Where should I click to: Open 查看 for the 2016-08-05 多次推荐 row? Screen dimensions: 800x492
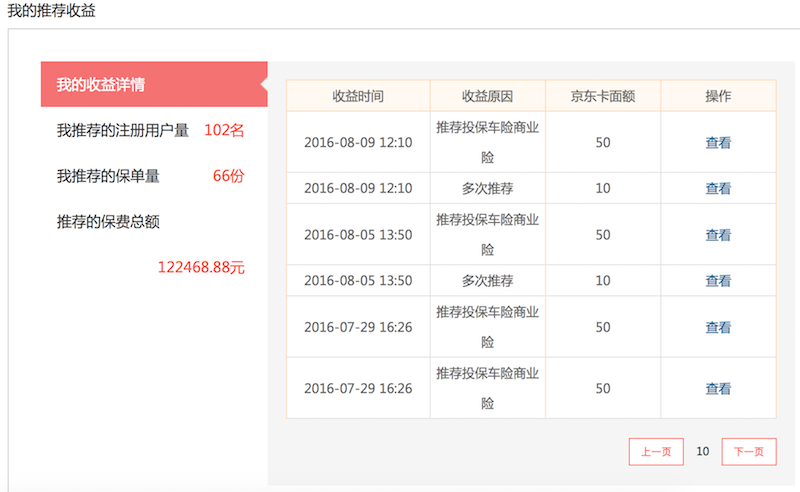point(718,281)
